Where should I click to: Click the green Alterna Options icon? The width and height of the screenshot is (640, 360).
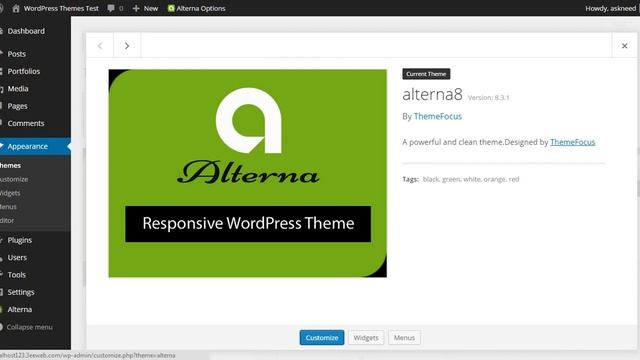coord(171,8)
